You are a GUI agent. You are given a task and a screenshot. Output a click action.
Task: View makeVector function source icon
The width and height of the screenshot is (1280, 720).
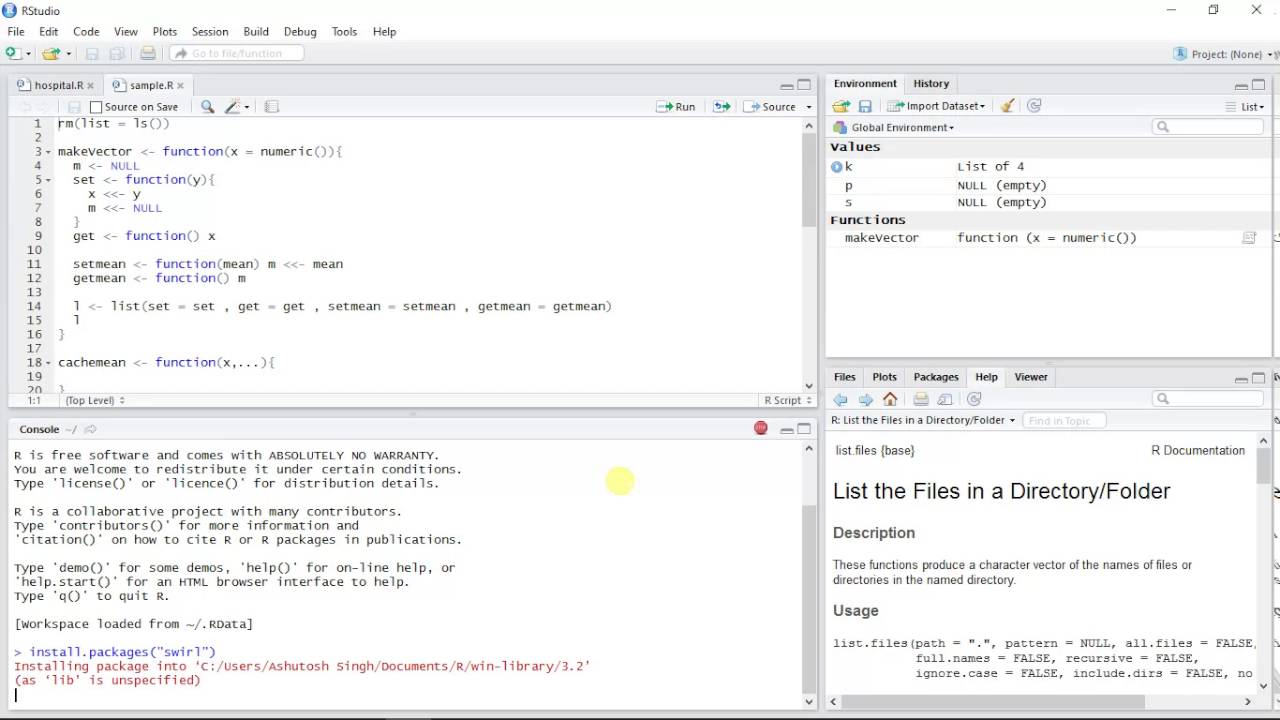1249,238
